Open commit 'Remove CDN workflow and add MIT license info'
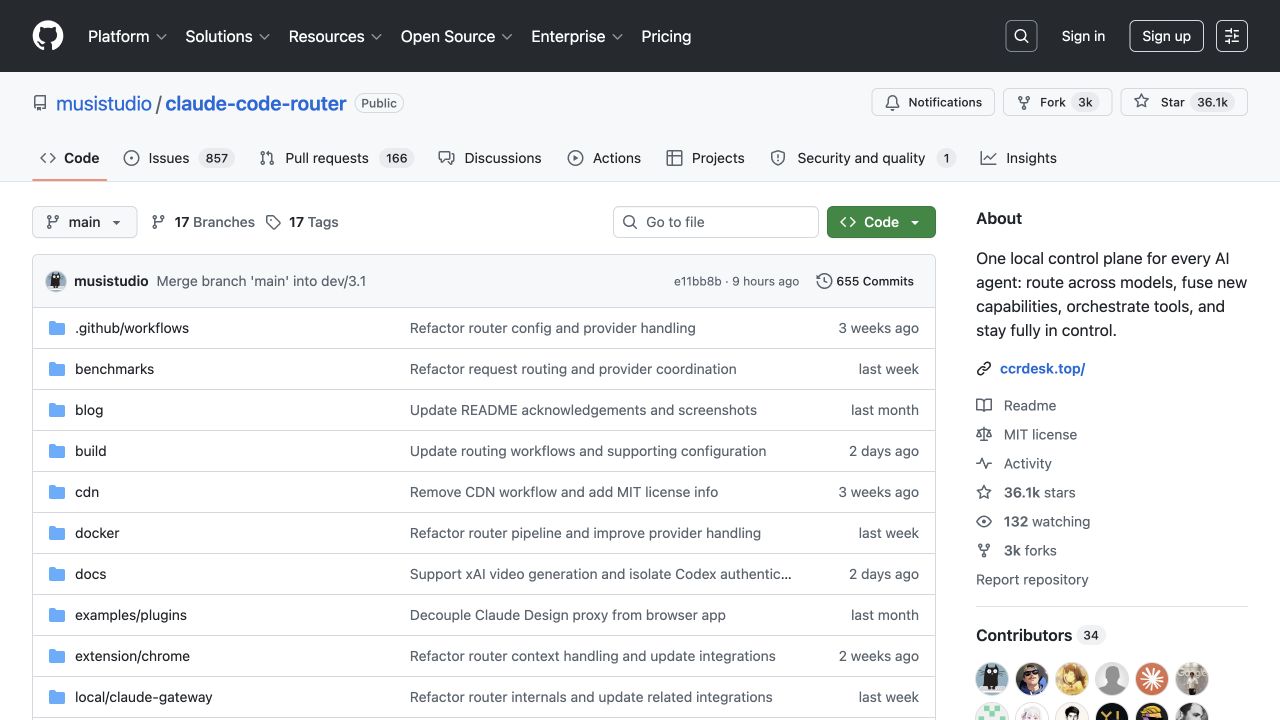1280x720 pixels. 564,492
